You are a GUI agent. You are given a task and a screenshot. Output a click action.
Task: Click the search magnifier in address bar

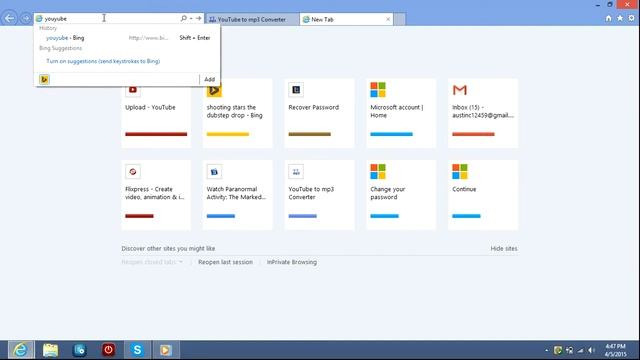click(183, 18)
